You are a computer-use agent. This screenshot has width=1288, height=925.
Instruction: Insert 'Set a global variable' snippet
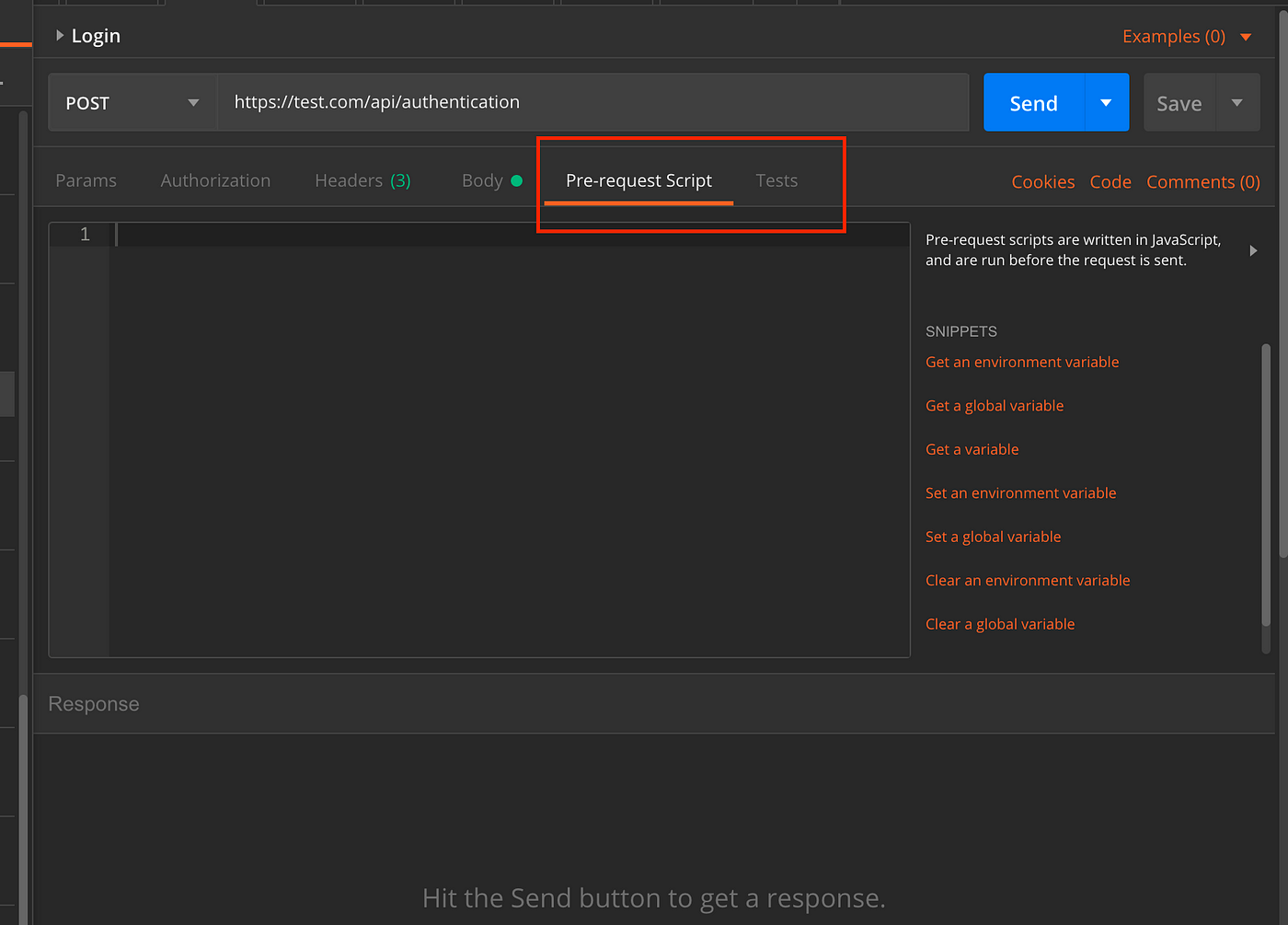(993, 537)
